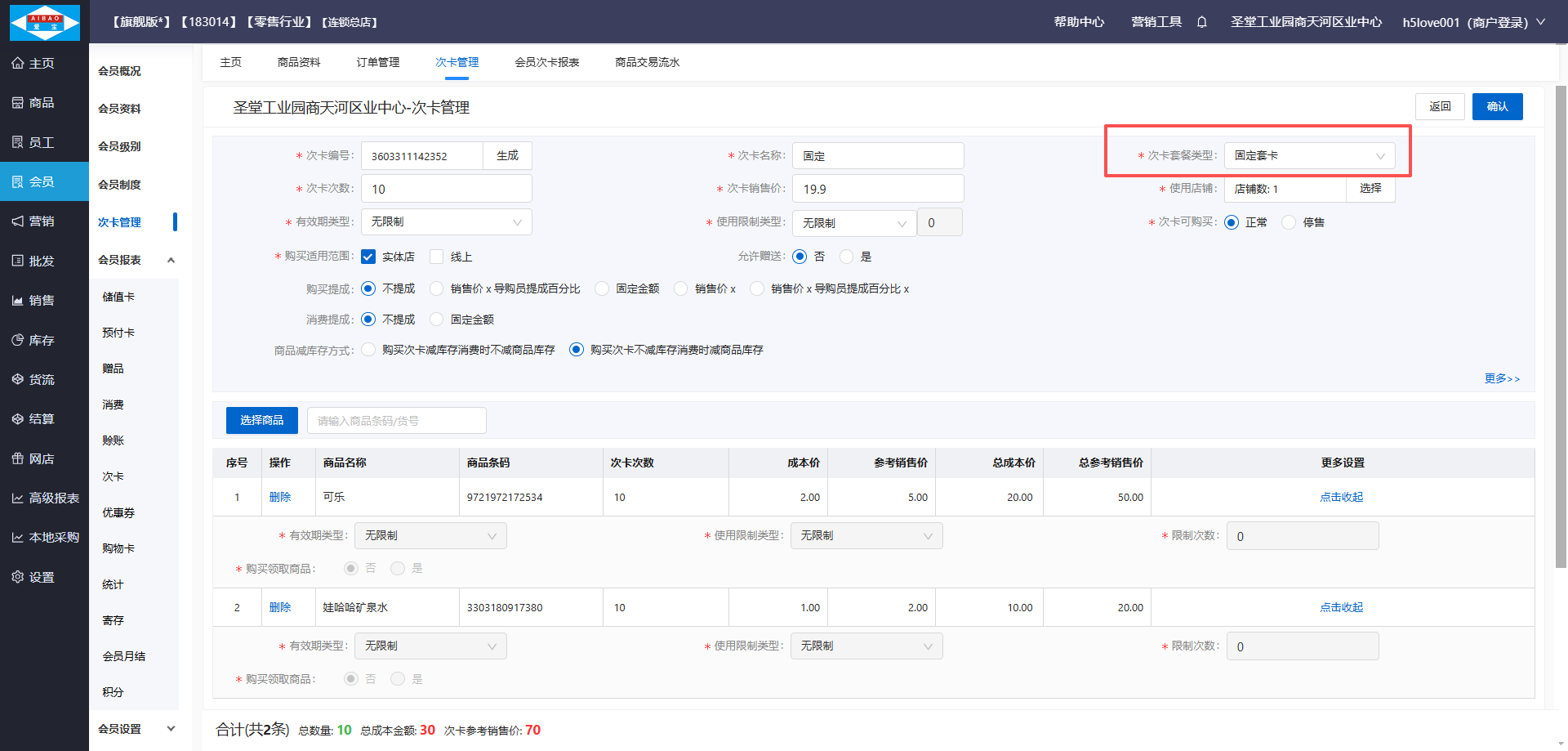1568x751 pixels.
Task: Click the vertical page scrollbar
Action: pyautogui.click(x=1561, y=327)
